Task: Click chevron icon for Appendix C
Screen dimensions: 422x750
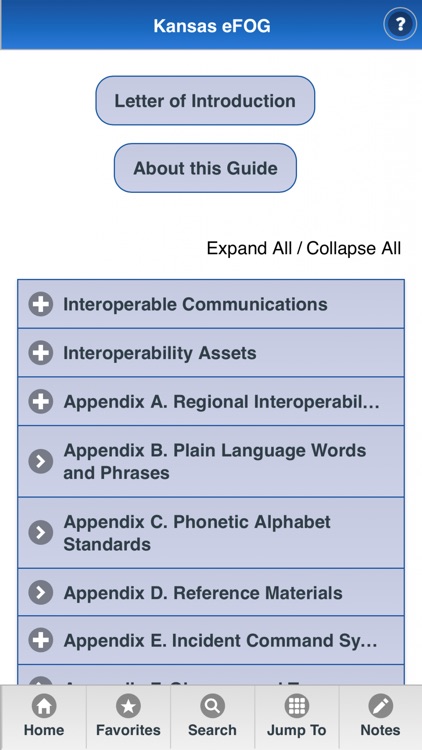Action: (41, 533)
